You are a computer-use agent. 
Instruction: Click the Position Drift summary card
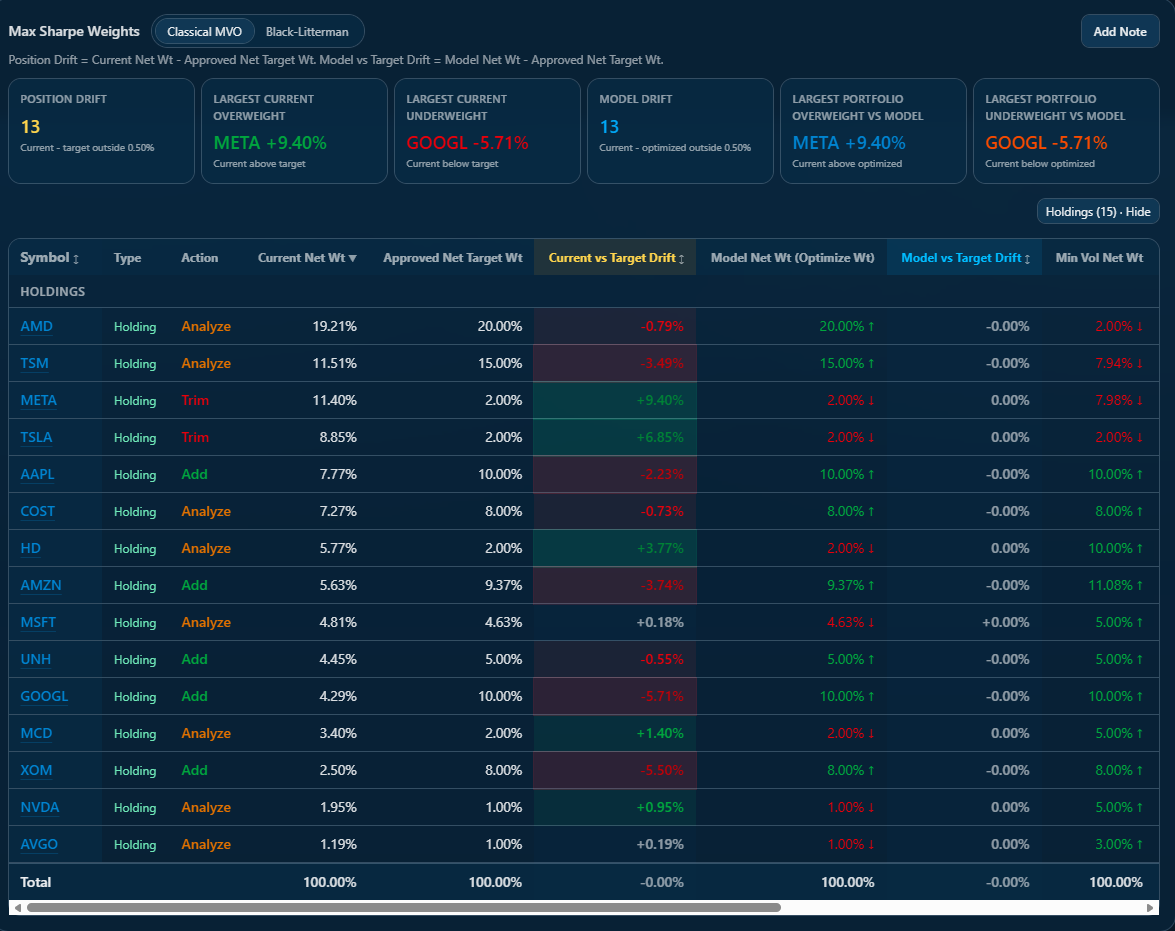point(101,130)
